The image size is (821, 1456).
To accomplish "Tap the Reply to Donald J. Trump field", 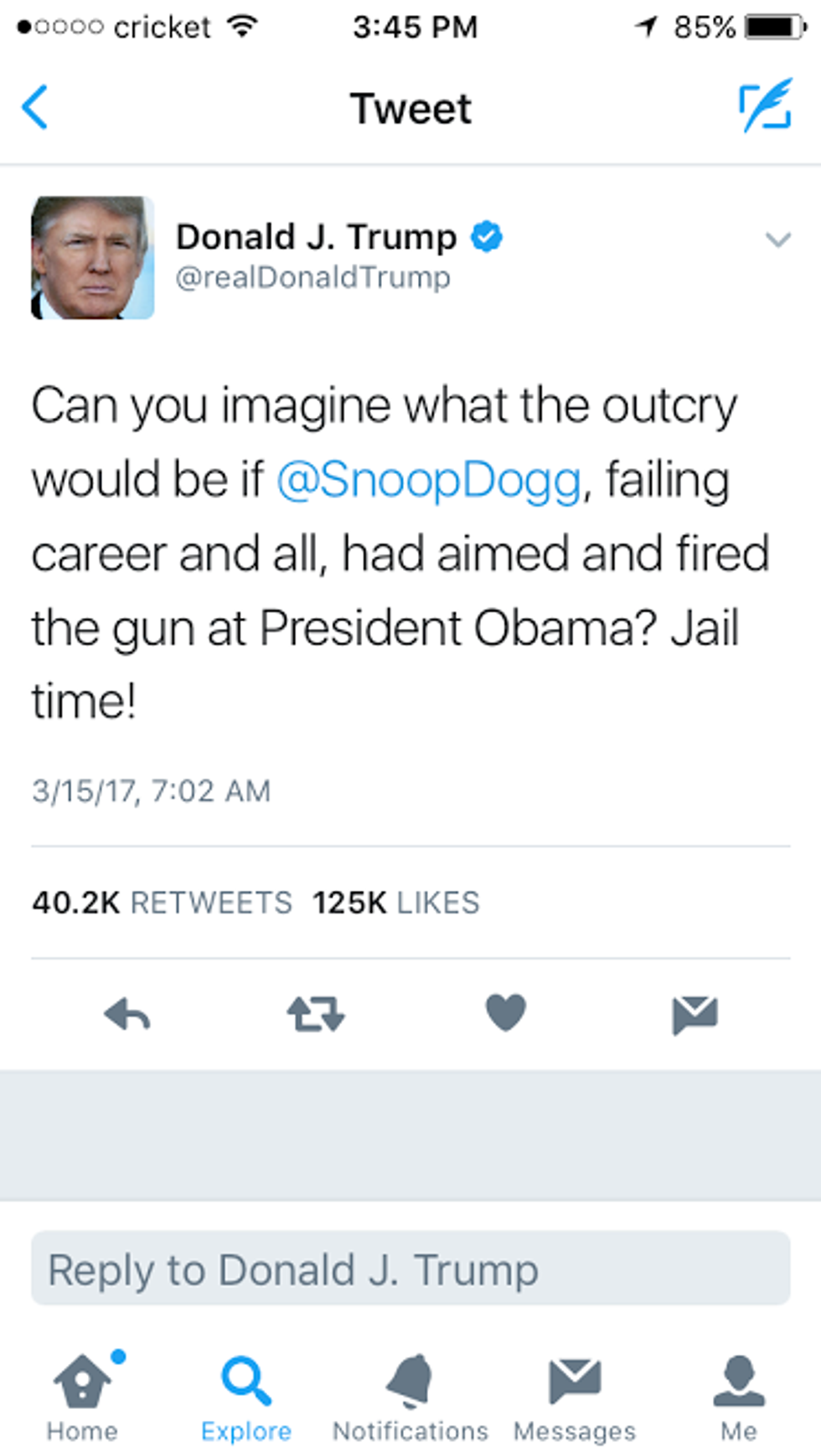I will click(410, 1268).
